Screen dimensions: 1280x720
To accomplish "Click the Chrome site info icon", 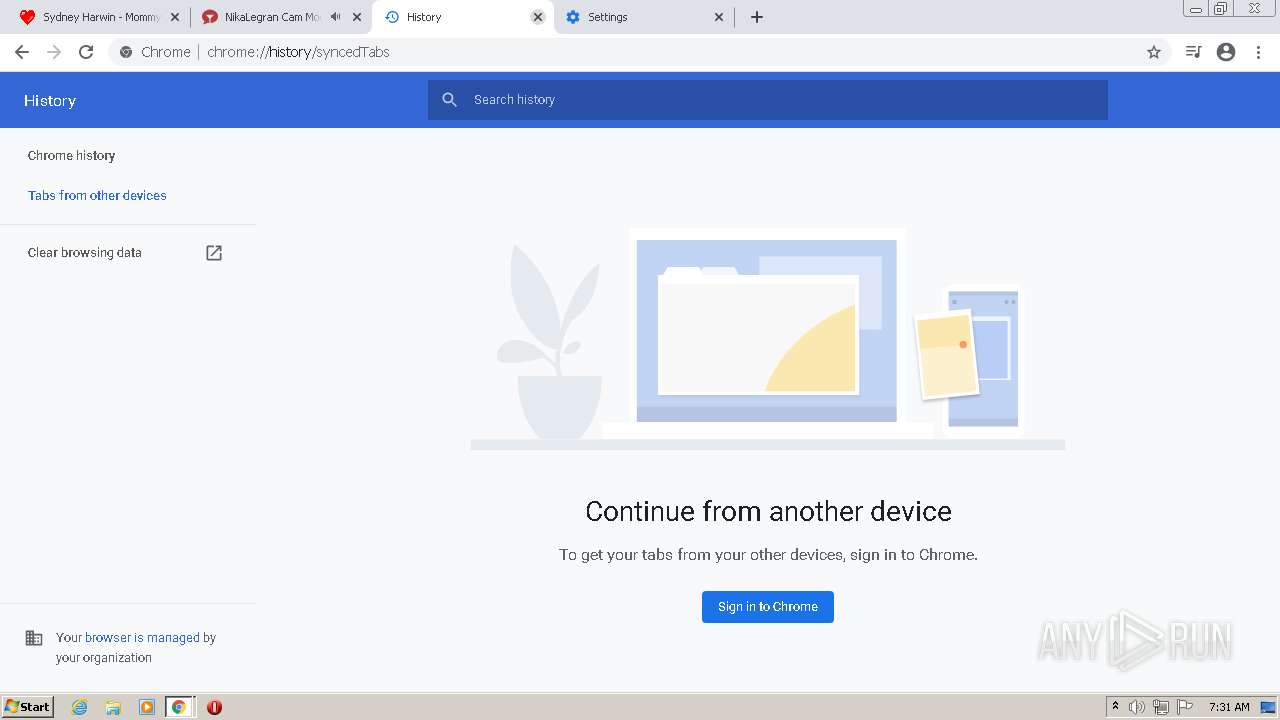I will tap(126, 52).
